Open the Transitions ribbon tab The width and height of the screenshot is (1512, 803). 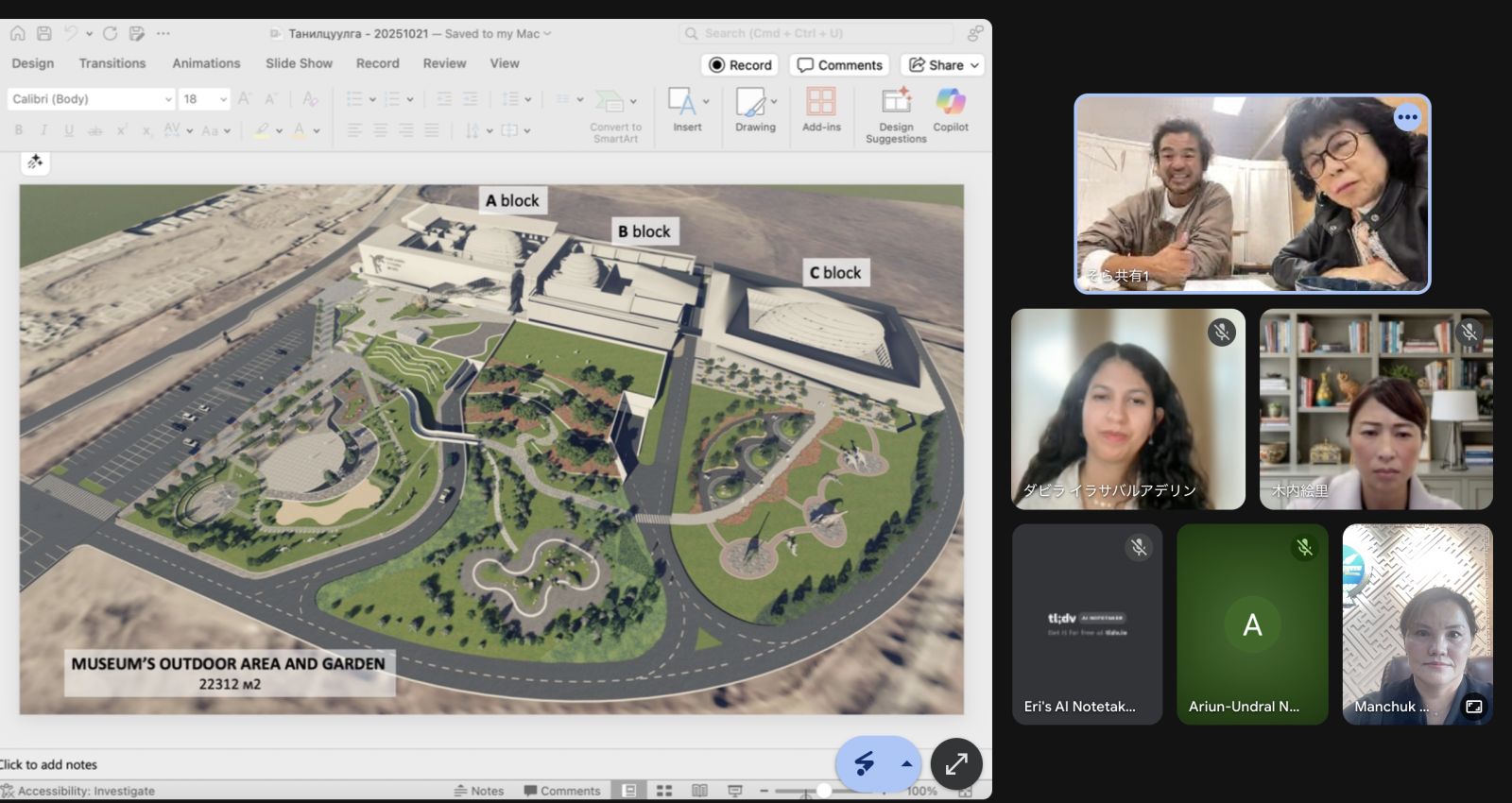(x=112, y=63)
